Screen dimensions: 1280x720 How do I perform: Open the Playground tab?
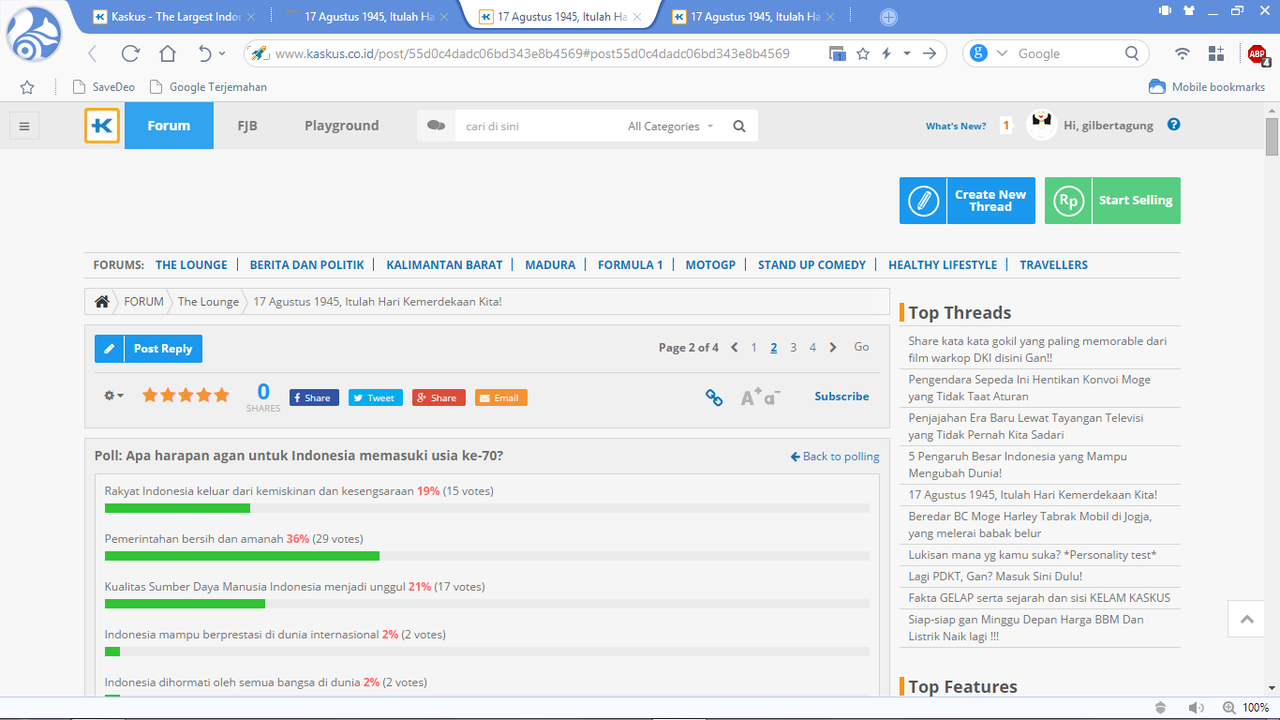point(342,126)
